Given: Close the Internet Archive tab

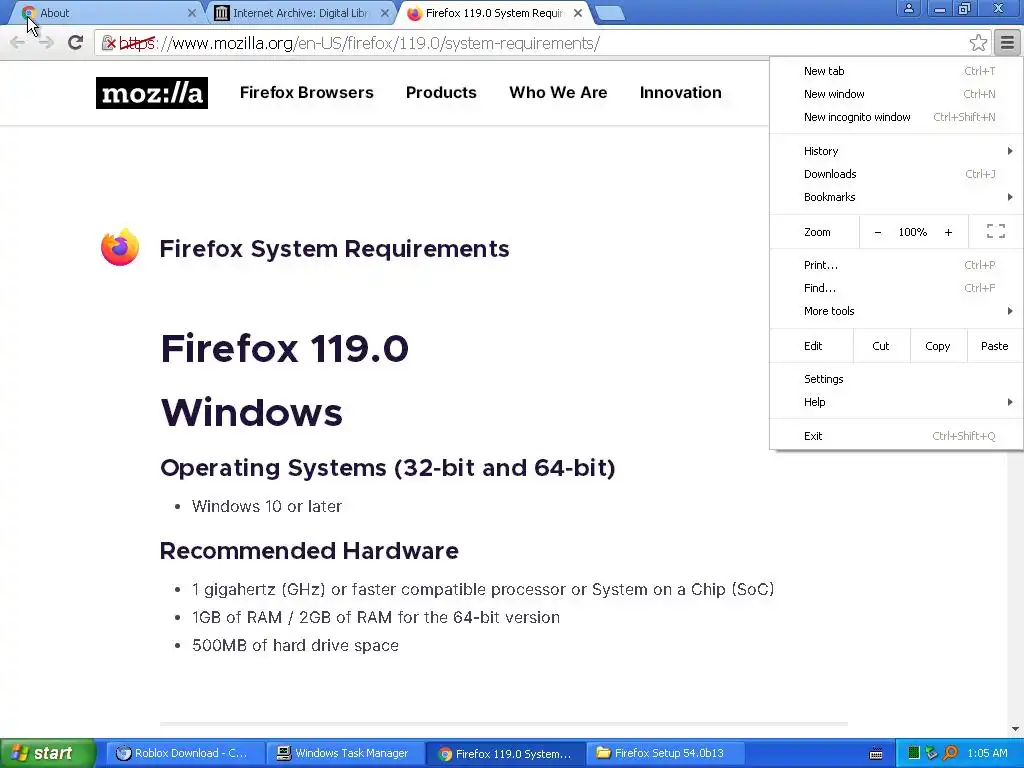Looking at the screenshot, I should click(x=385, y=13).
